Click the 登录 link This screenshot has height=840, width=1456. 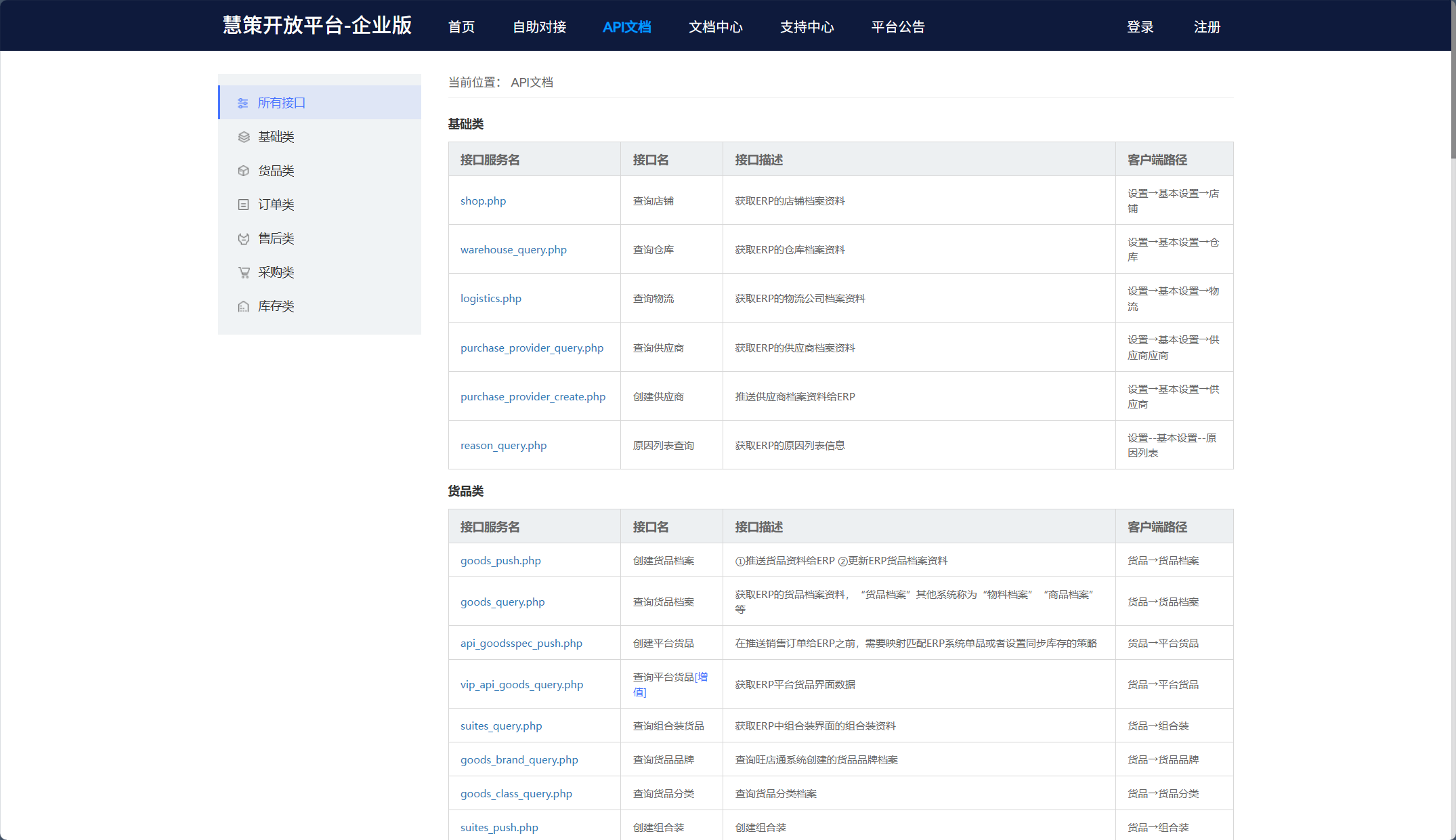tap(1140, 27)
